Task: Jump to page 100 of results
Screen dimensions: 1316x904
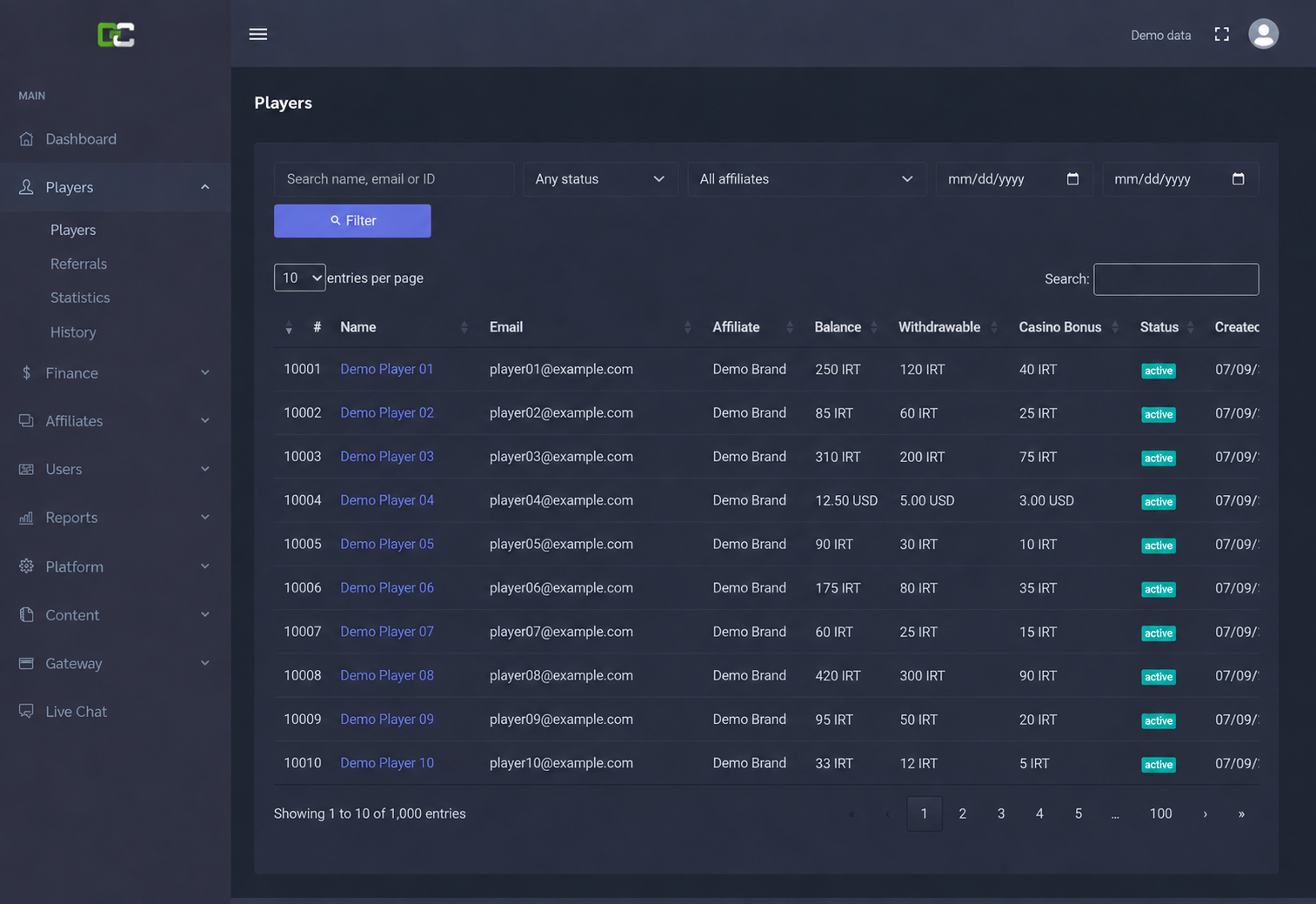Action: click(1161, 814)
